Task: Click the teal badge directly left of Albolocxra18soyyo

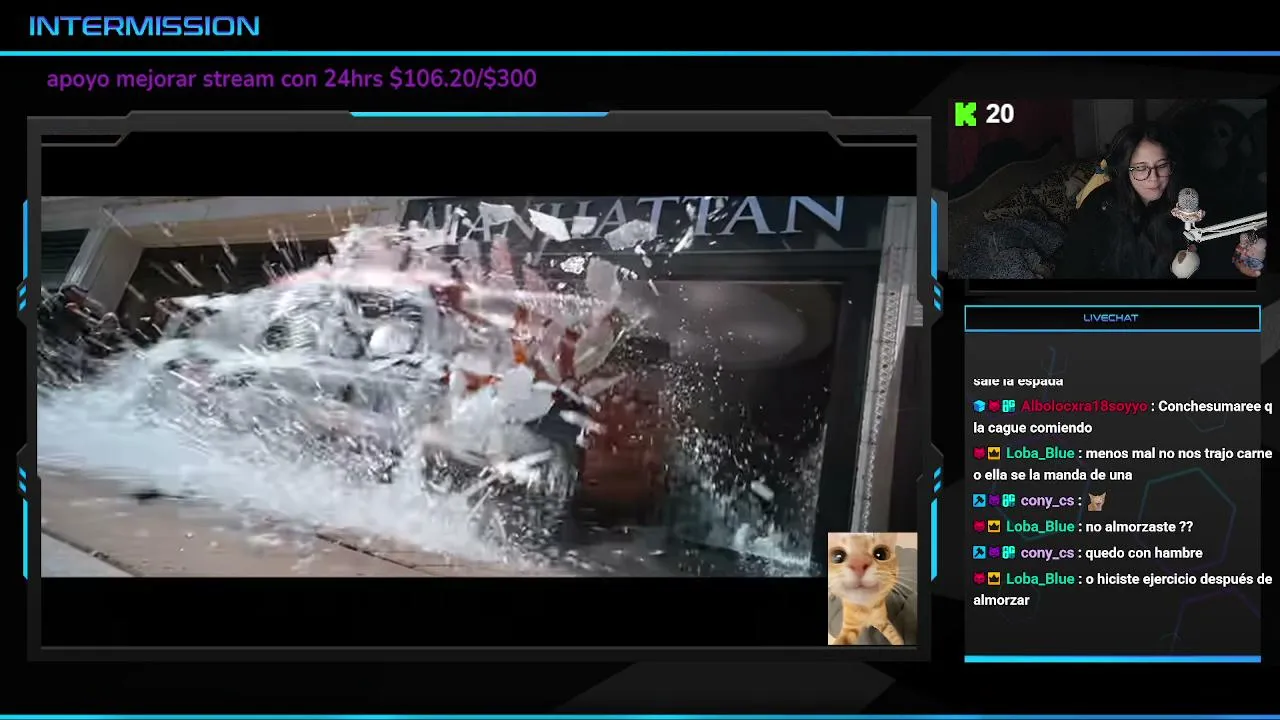Action: coord(1009,406)
